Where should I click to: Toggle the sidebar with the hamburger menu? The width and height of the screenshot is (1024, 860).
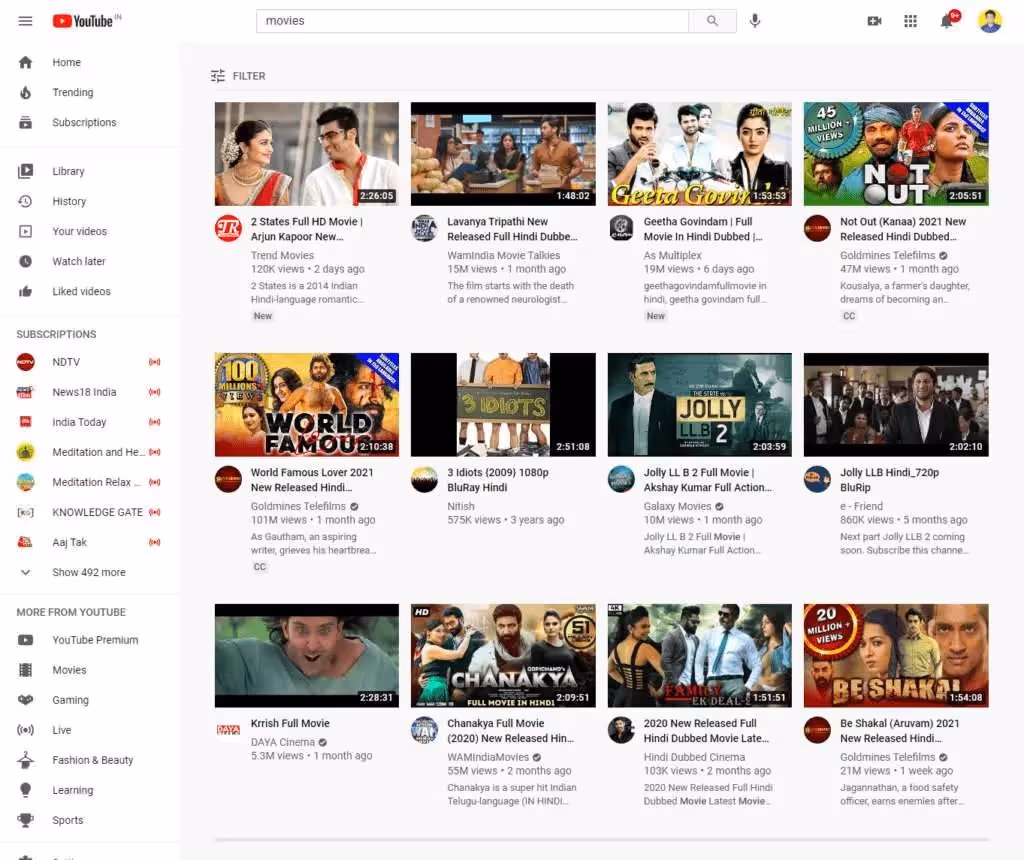[x=25, y=20]
